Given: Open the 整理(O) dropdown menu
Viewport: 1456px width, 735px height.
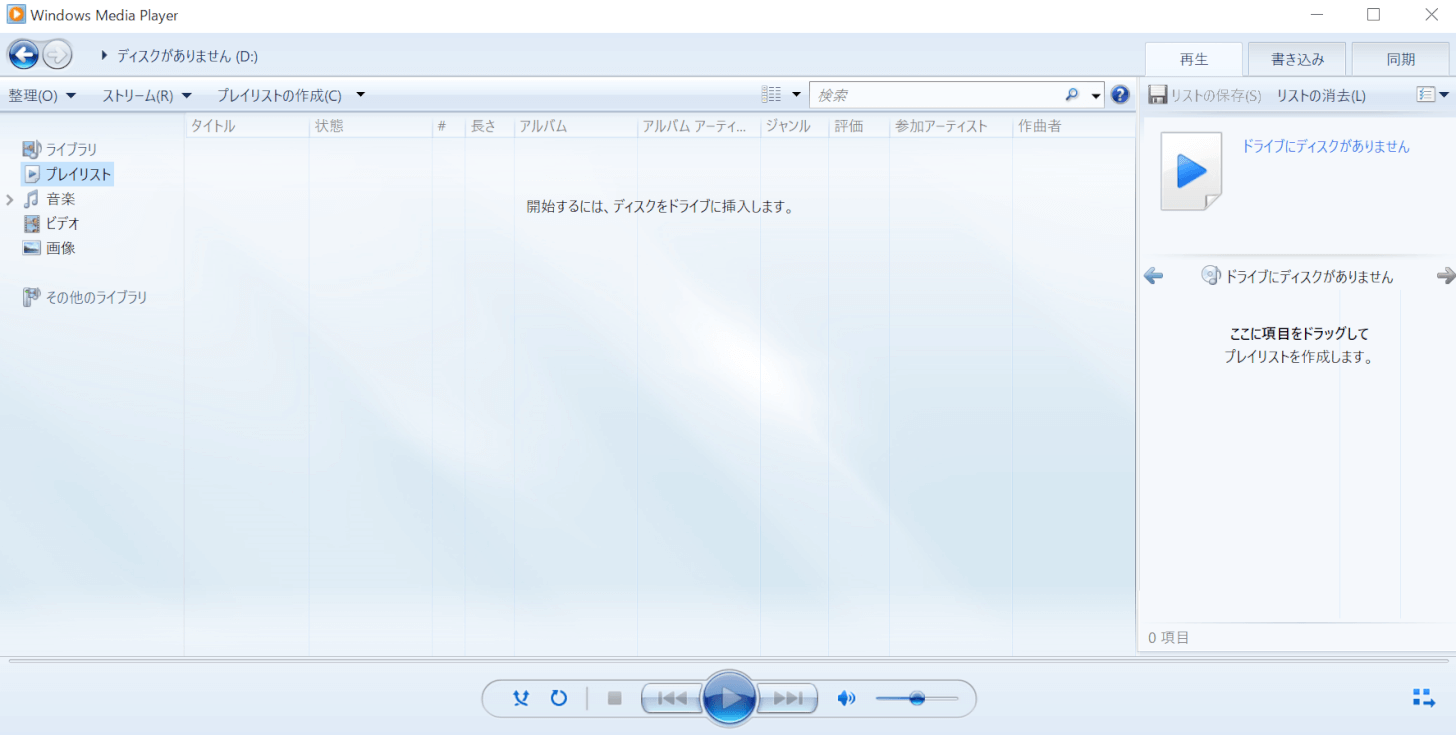Looking at the screenshot, I should (x=42, y=95).
